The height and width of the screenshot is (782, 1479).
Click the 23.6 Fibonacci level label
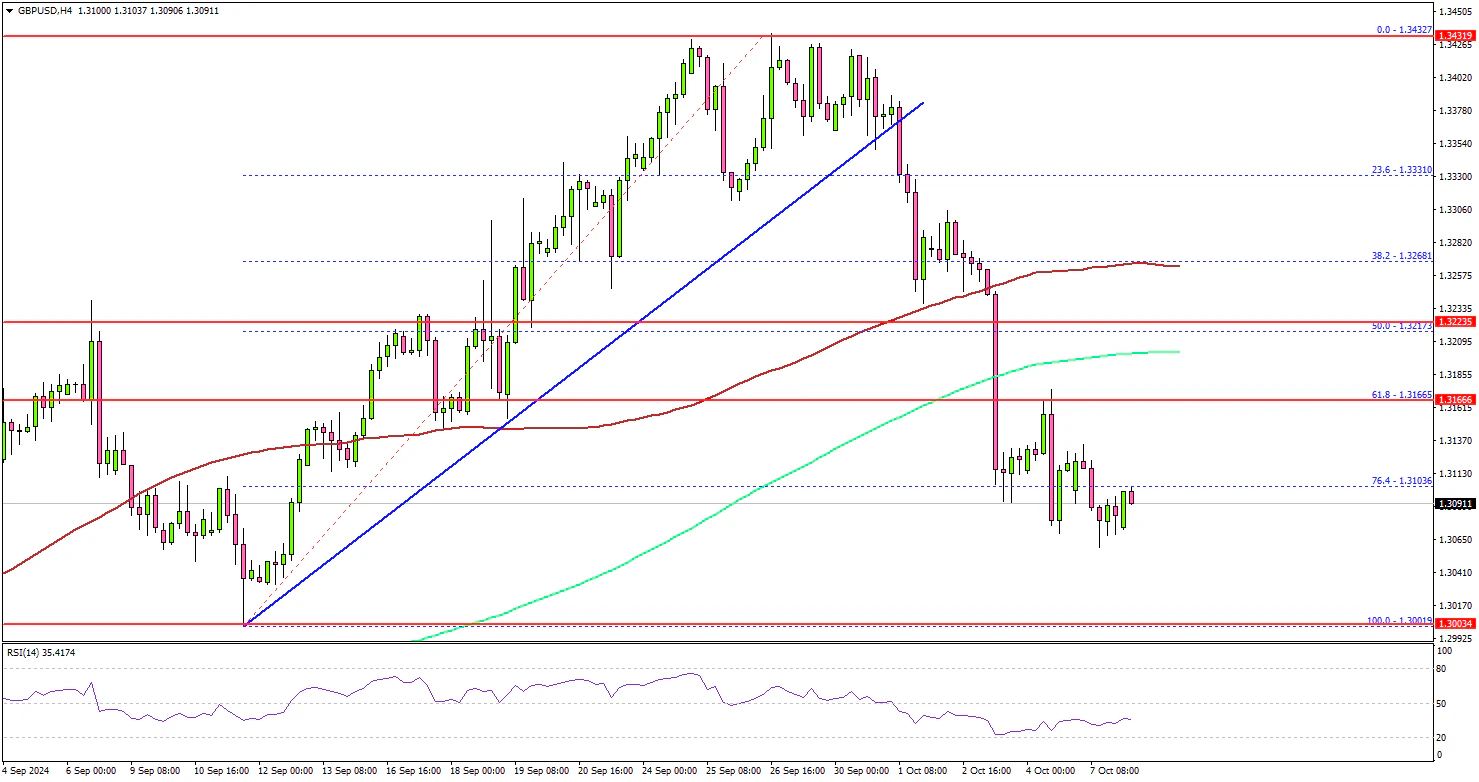pyautogui.click(x=1403, y=170)
